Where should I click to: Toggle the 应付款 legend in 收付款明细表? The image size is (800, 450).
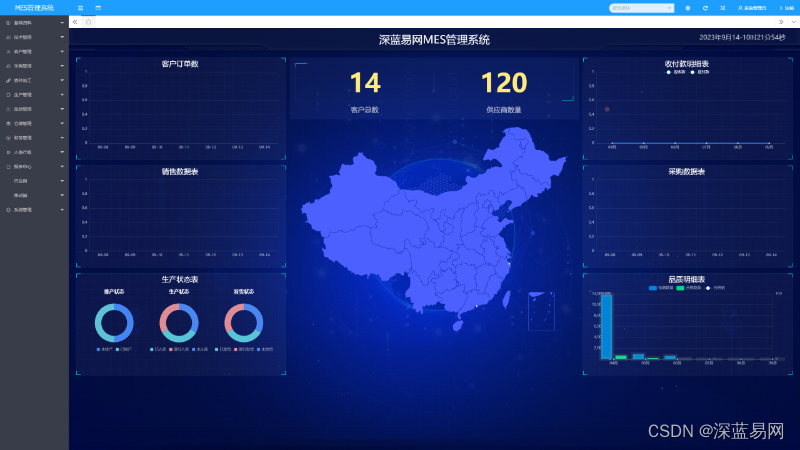point(700,72)
